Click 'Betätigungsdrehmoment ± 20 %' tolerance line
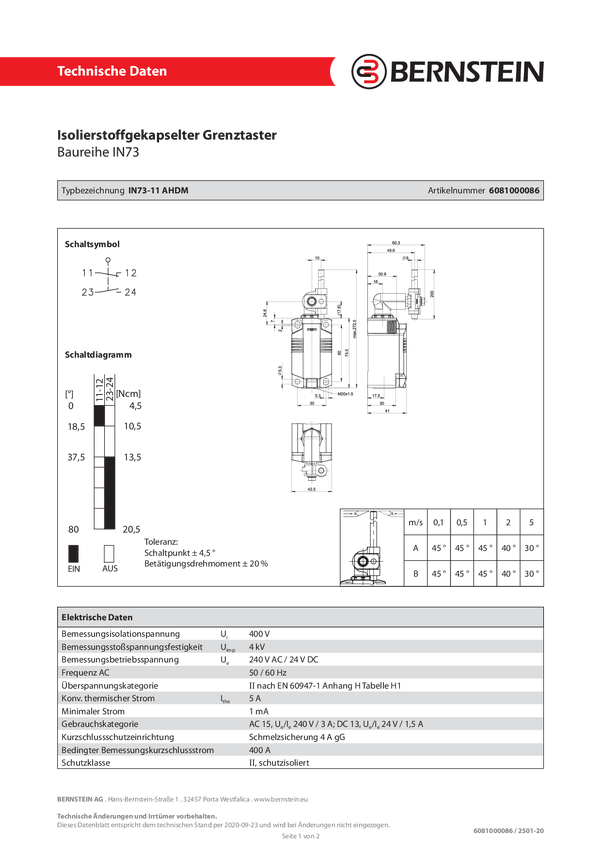This screenshot has height=850, width=601. (206, 564)
